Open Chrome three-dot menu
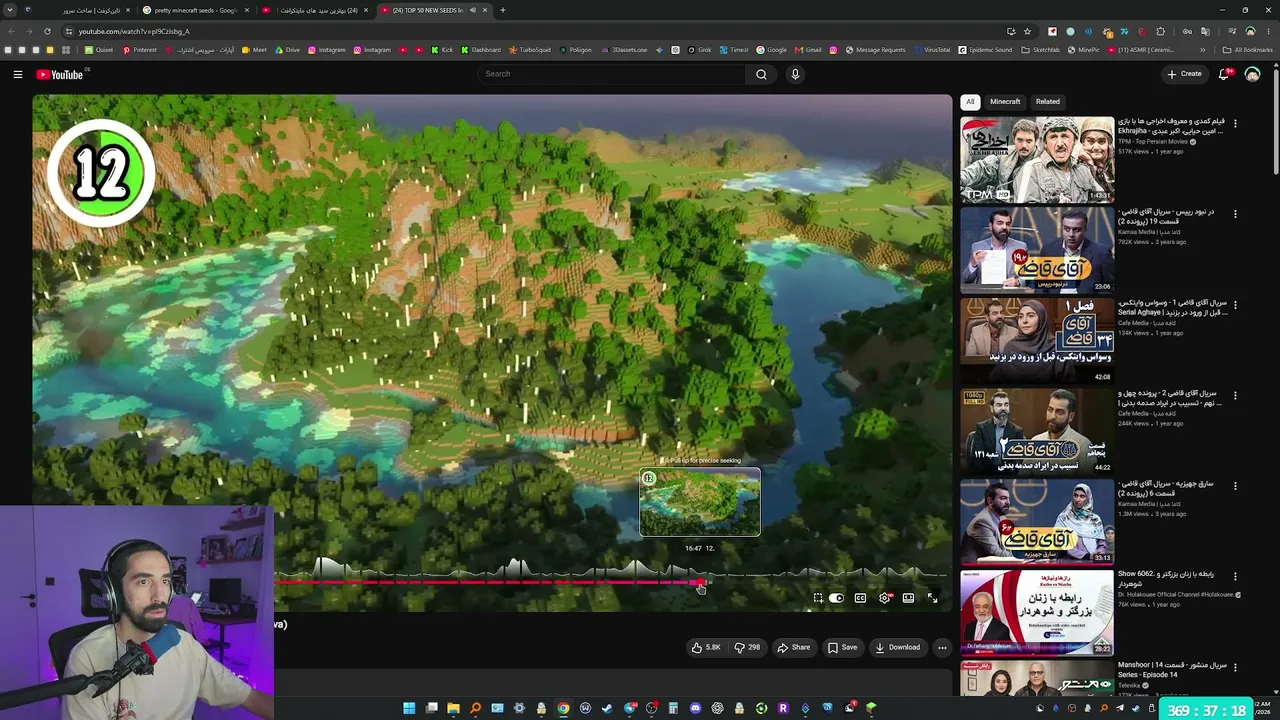The image size is (1280, 720). (x=1267, y=31)
